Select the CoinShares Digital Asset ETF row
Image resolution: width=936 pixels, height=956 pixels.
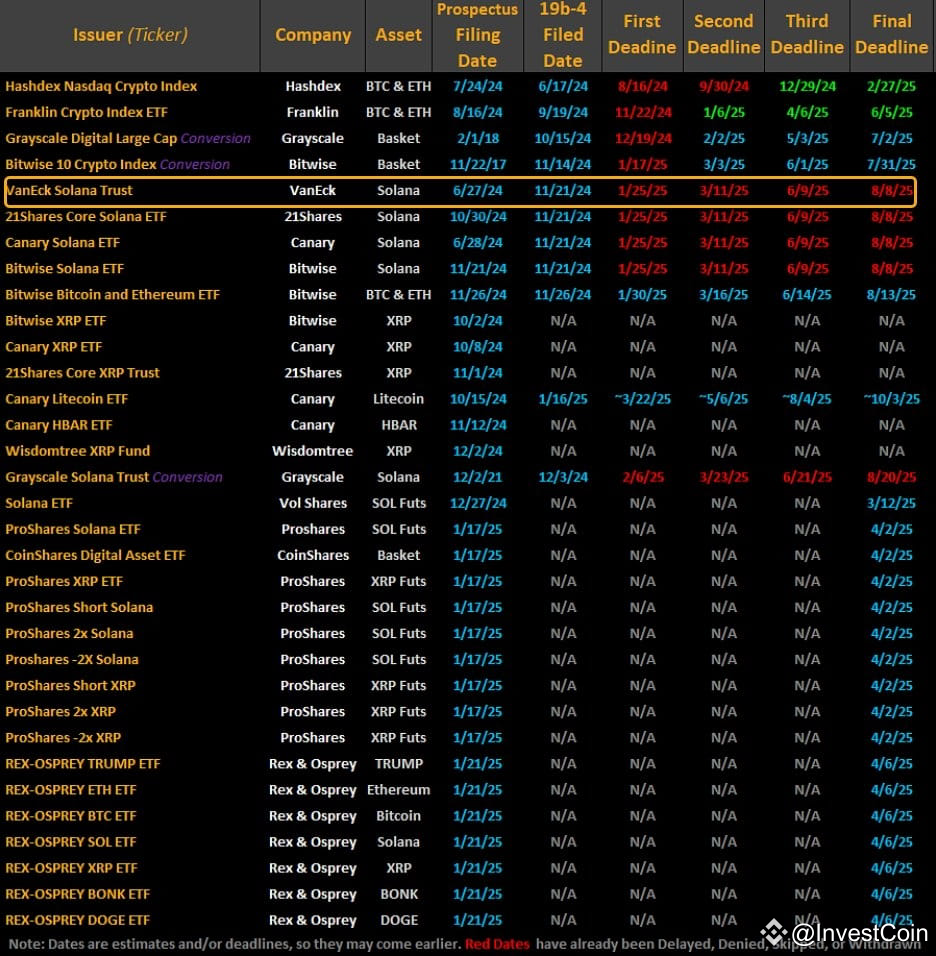(95, 555)
